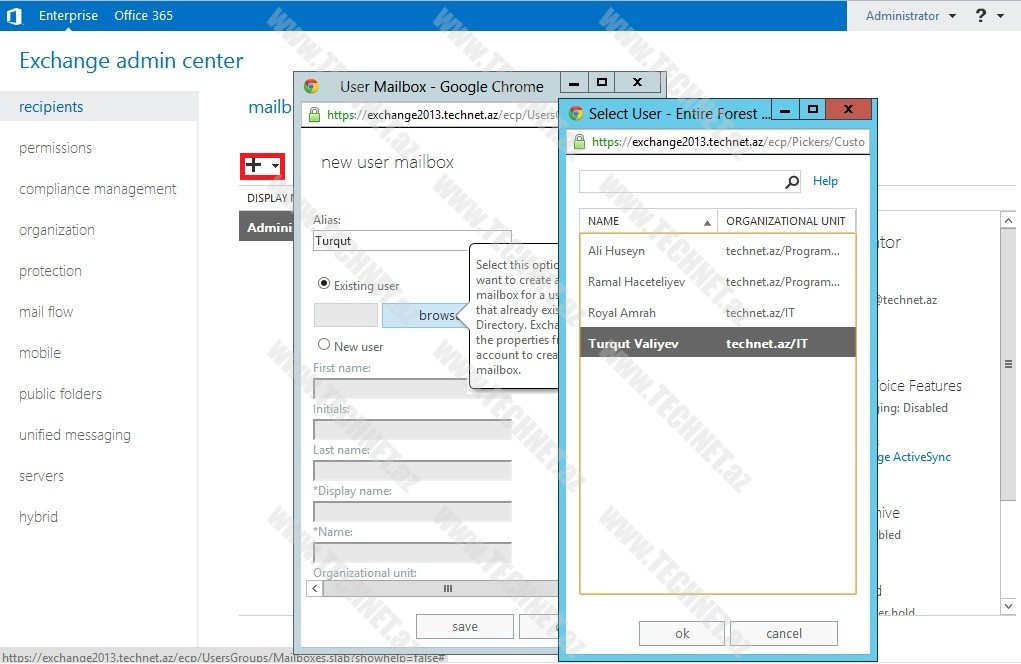Click the ok button in Select User
This screenshot has width=1021, height=664.
[681, 633]
